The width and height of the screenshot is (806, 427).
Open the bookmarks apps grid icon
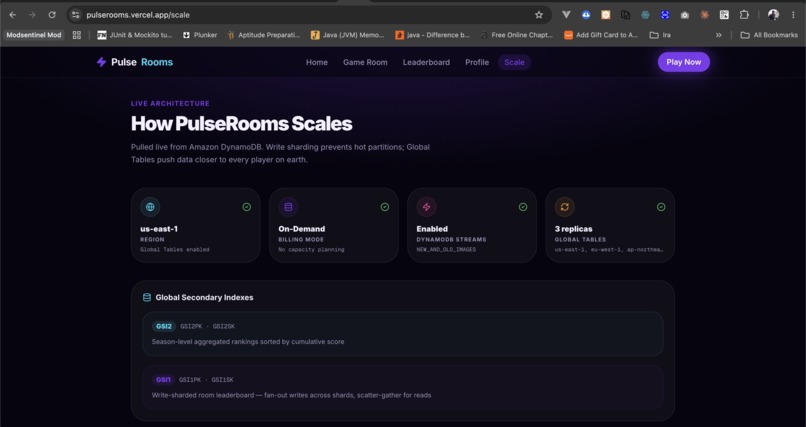(x=77, y=35)
